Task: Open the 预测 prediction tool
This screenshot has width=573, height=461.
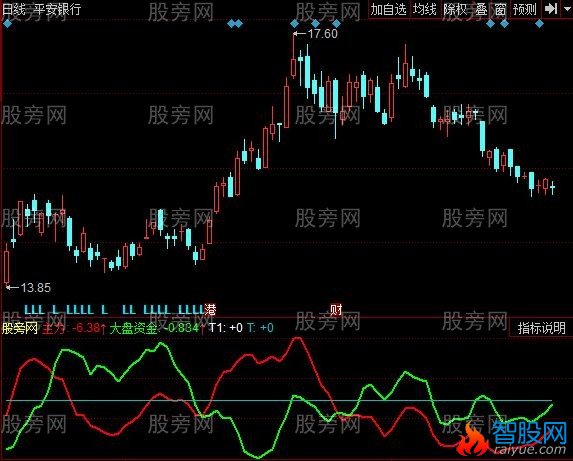Action: 524,9
